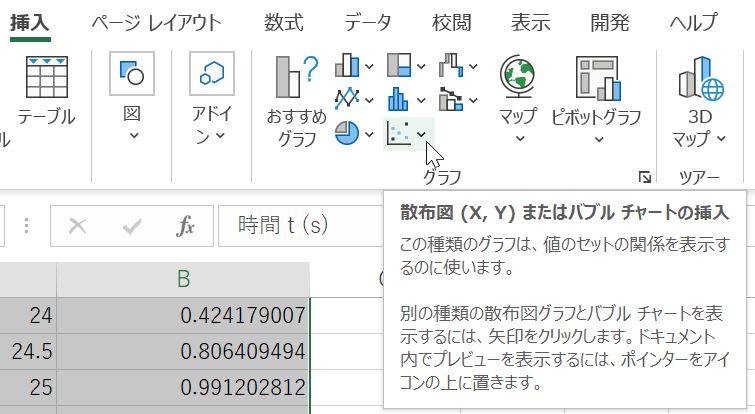Image resolution: width=755 pixels, height=414 pixels.
Task: Open the fx insert function dialog
Action: 186,225
